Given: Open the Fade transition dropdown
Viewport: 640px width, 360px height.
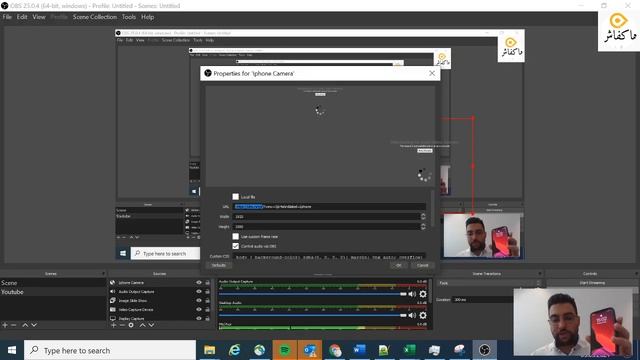Looking at the screenshot, I should point(490,283).
